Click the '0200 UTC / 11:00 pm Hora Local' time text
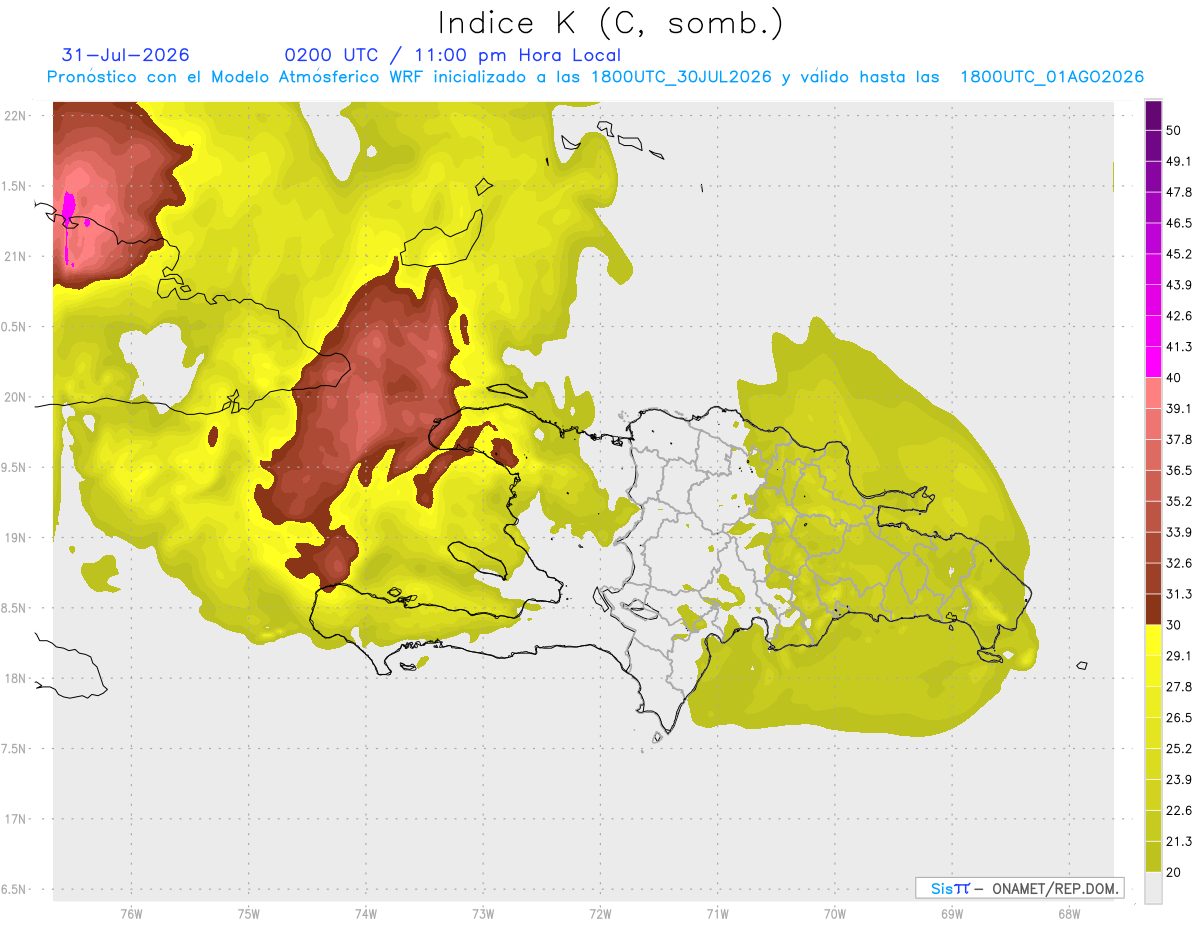Image resolution: width=1200 pixels, height=927 pixels. [452, 55]
